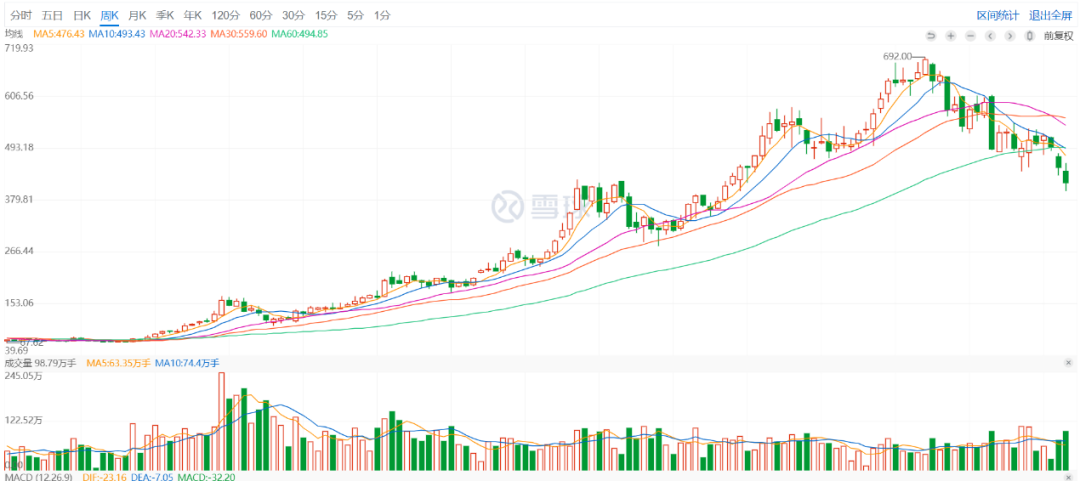The height and width of the screenshot is (481, 1080).
Task: Switch to 月K period
Action: [137, 15]
